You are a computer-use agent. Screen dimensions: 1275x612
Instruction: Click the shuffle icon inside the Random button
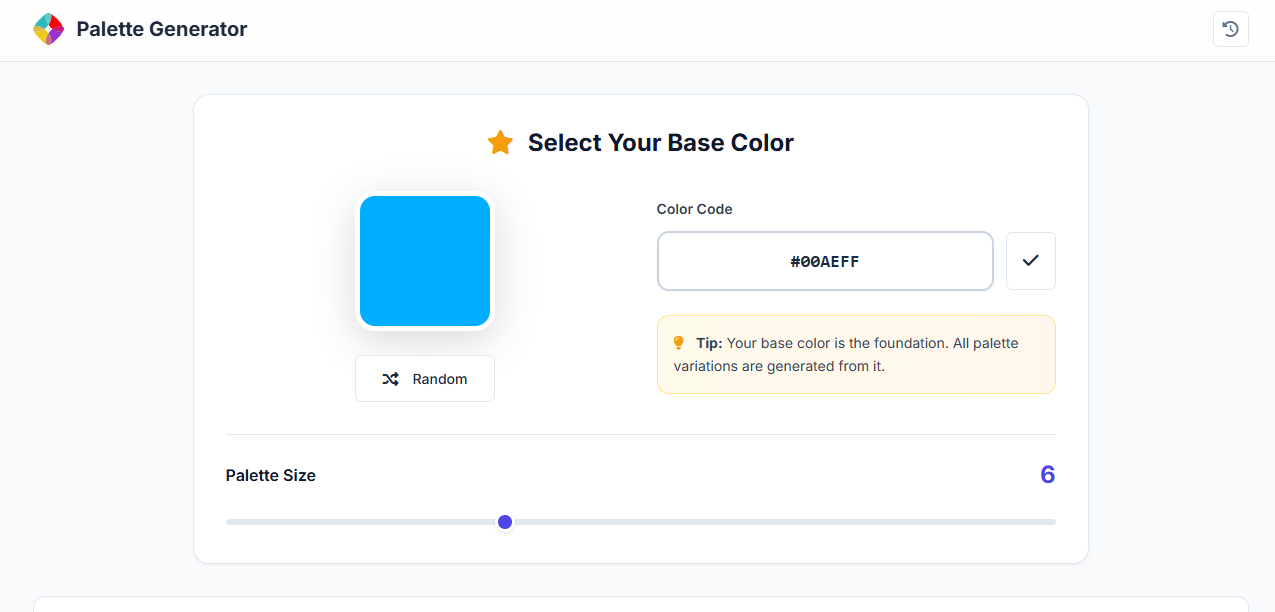(391, 378)
